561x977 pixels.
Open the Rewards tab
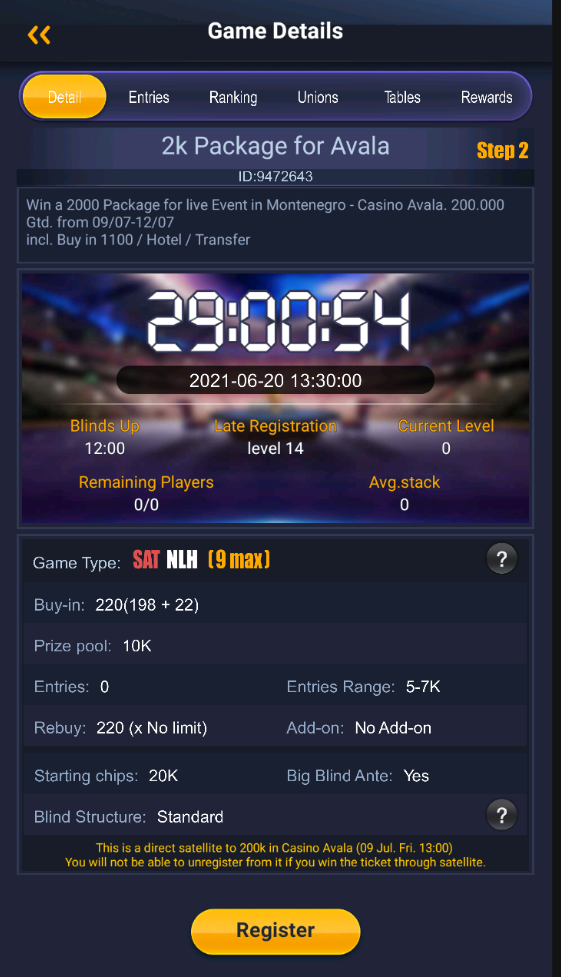pos(487,97)
